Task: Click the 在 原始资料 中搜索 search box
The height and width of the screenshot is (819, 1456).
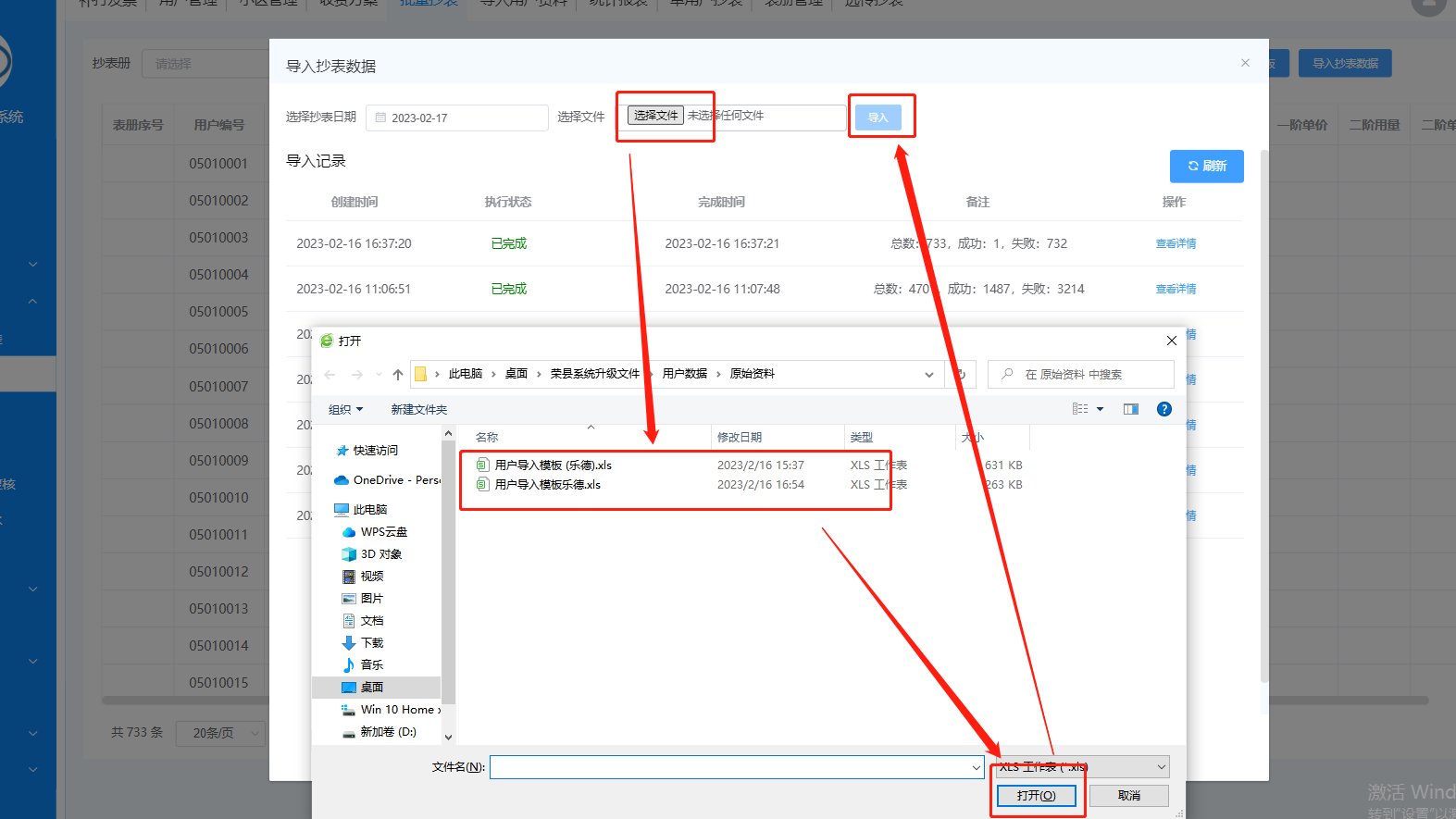Action: (1081, 375)
